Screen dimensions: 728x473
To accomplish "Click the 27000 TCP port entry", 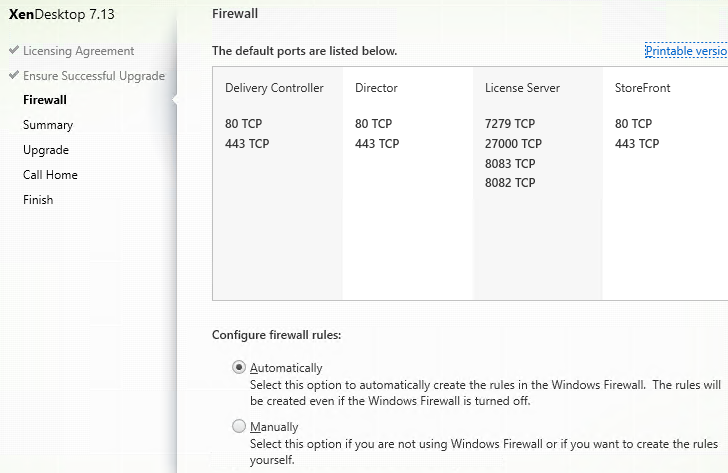I will point(514,143).
